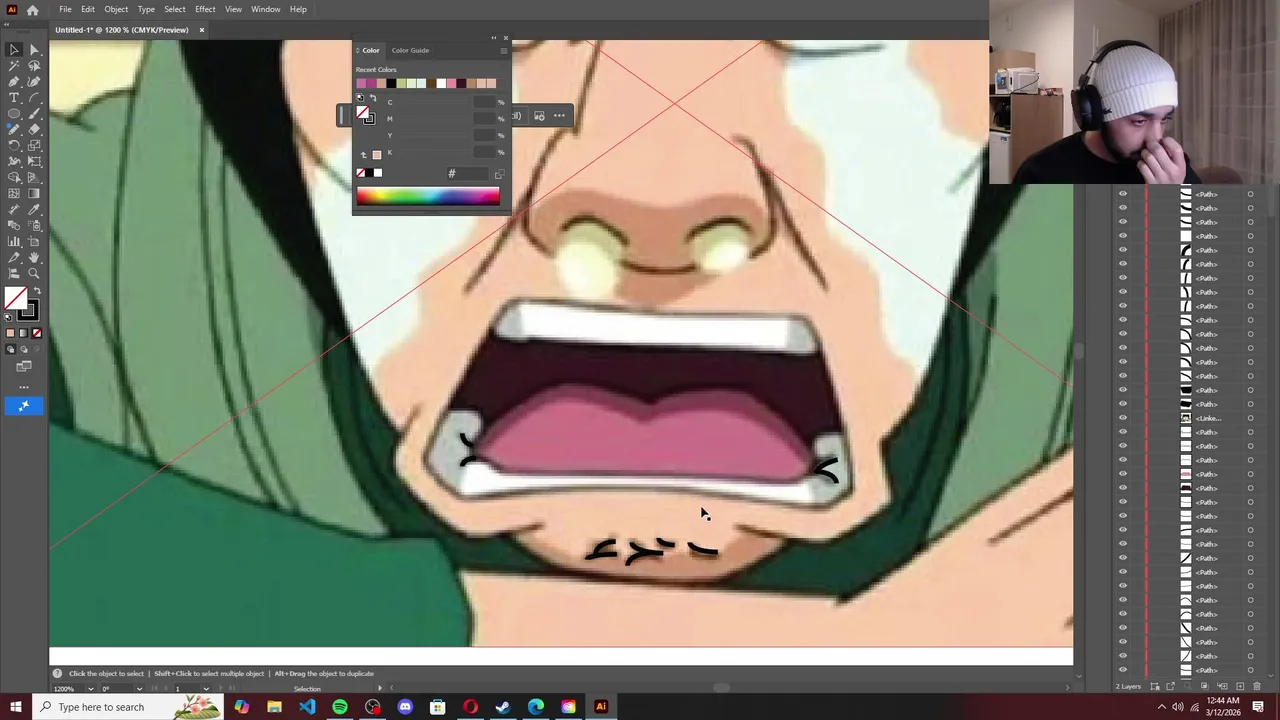
Task: Open Spotify from the taskbar
Action: tap(340, 707)
